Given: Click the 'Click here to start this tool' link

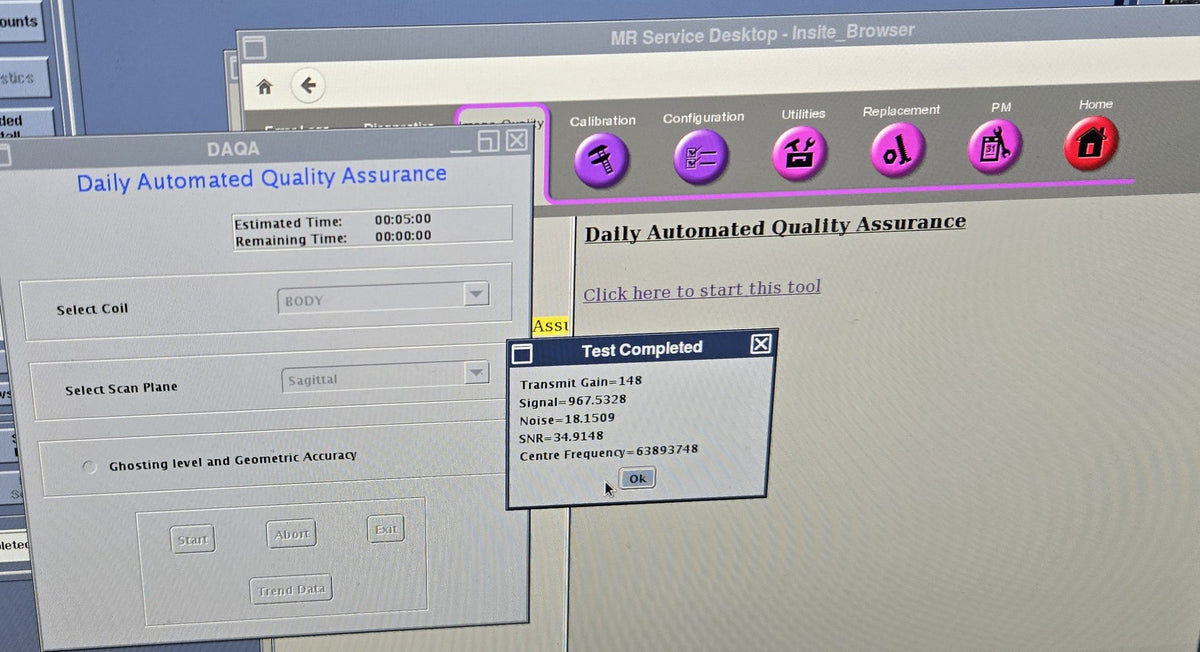Looking at the screenshot, I should pyautogui.click(x=702, y=290).
